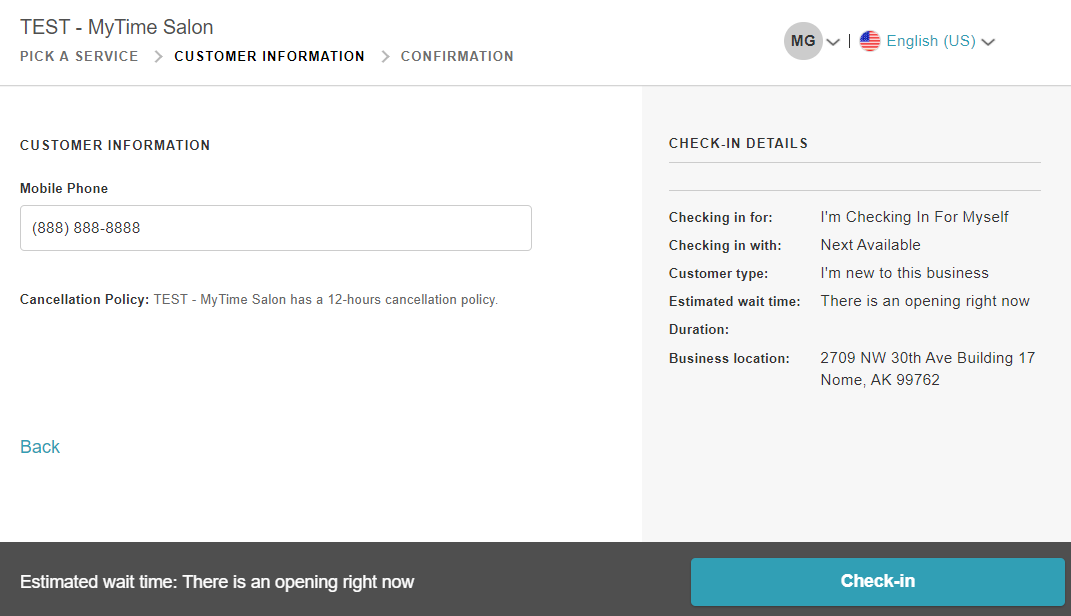The image size is (1071, 616).
Task: Expand the chevron beside English (US)
Action: [988, 42]
